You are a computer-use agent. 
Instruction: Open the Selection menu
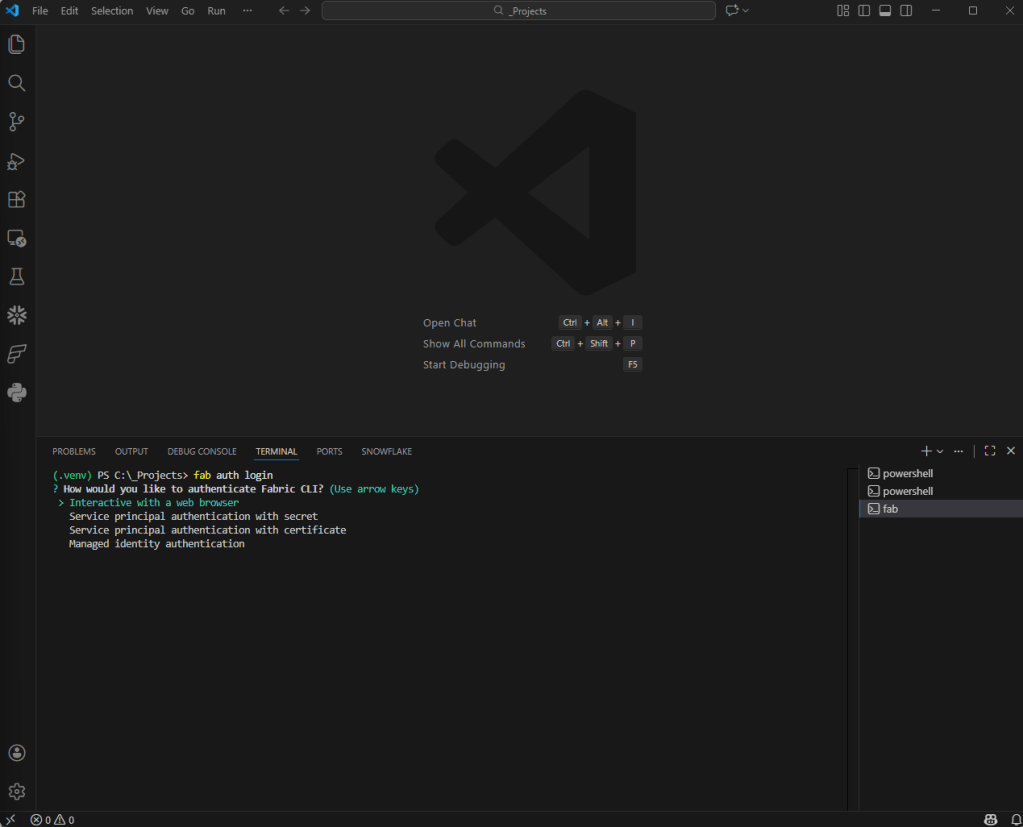pos(112,11)
